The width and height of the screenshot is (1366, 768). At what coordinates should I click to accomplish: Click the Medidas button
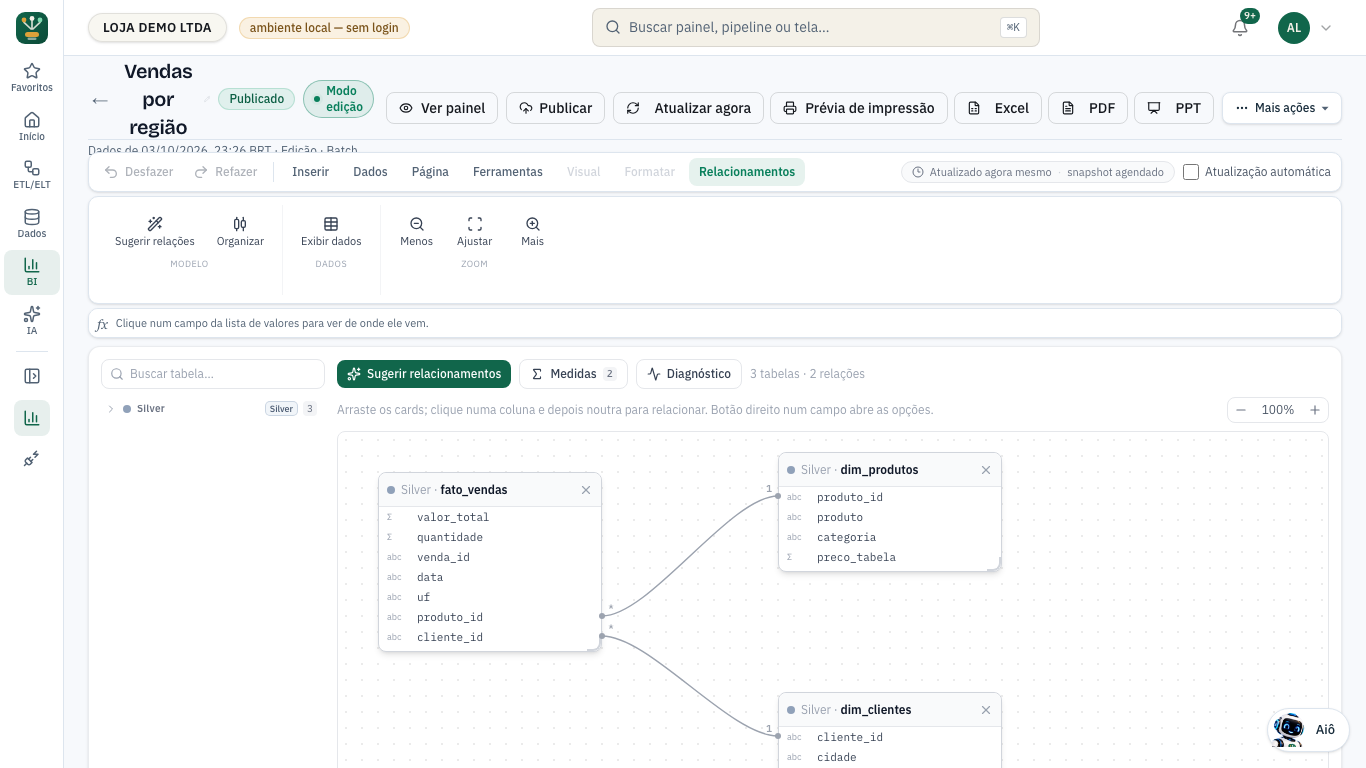tap(573, 374)
